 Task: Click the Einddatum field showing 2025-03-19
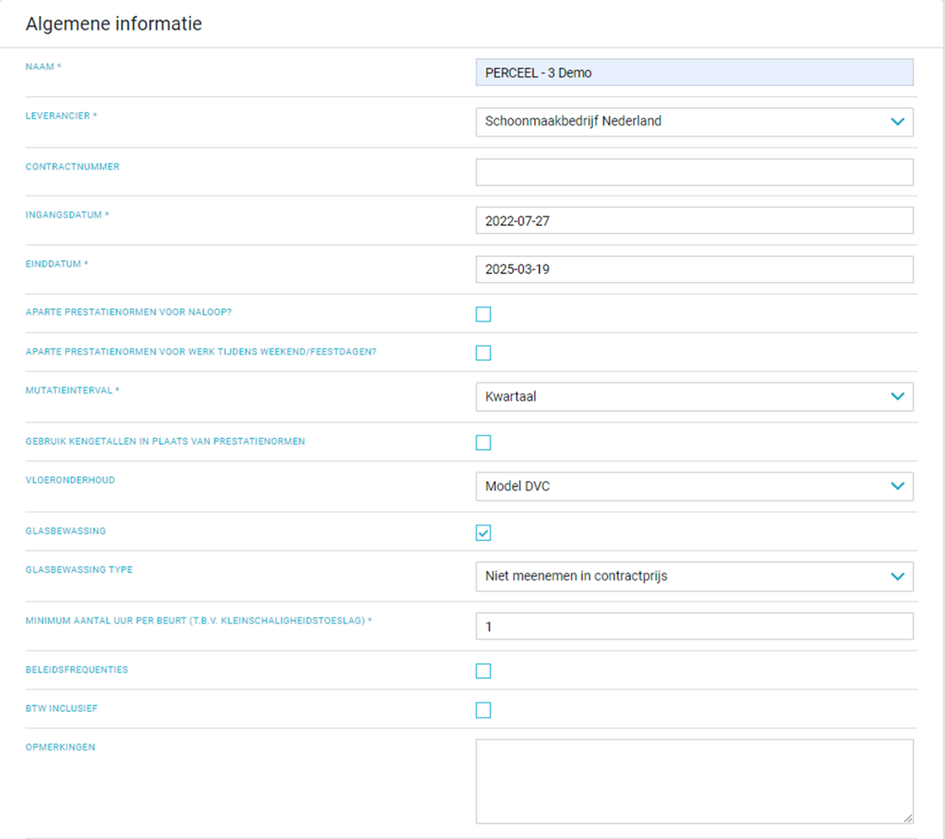[x=694, y=269]
